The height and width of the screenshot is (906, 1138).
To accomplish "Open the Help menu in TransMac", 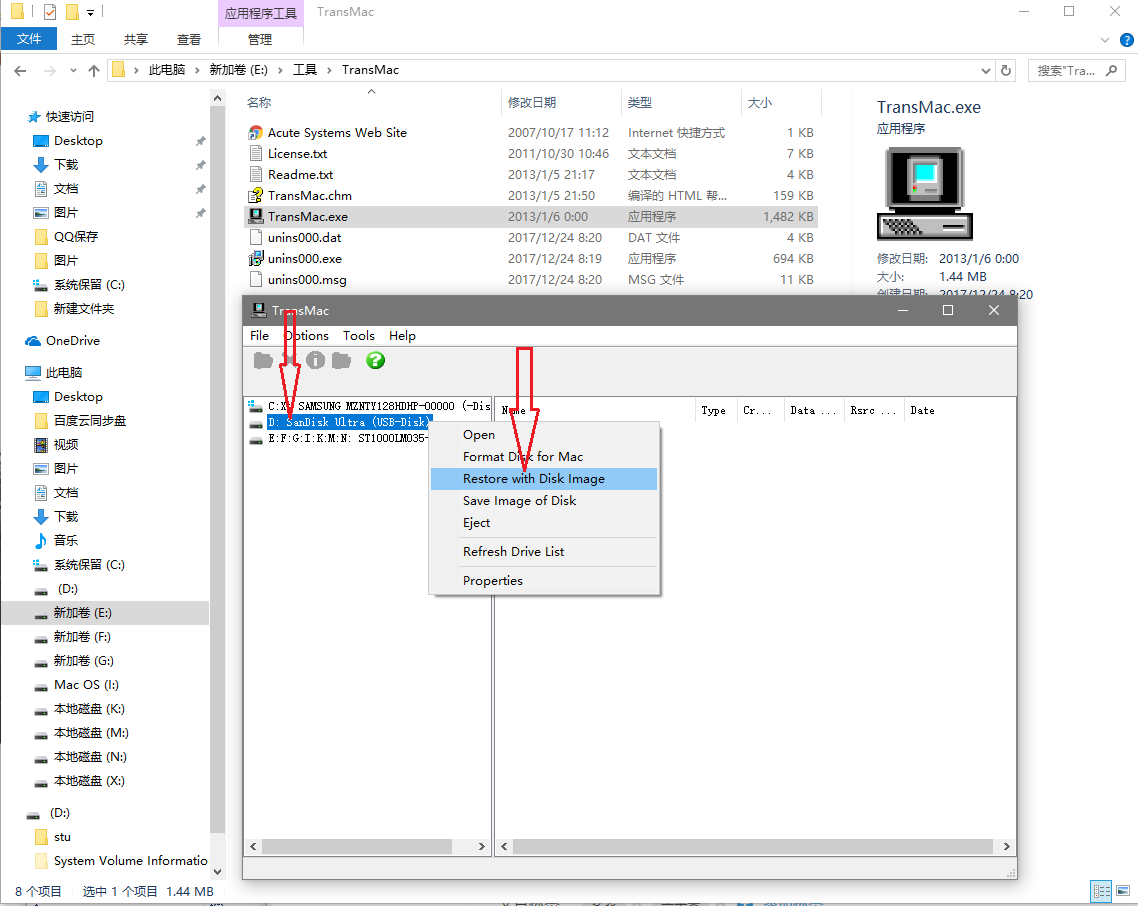I will [x=402, y=335].
